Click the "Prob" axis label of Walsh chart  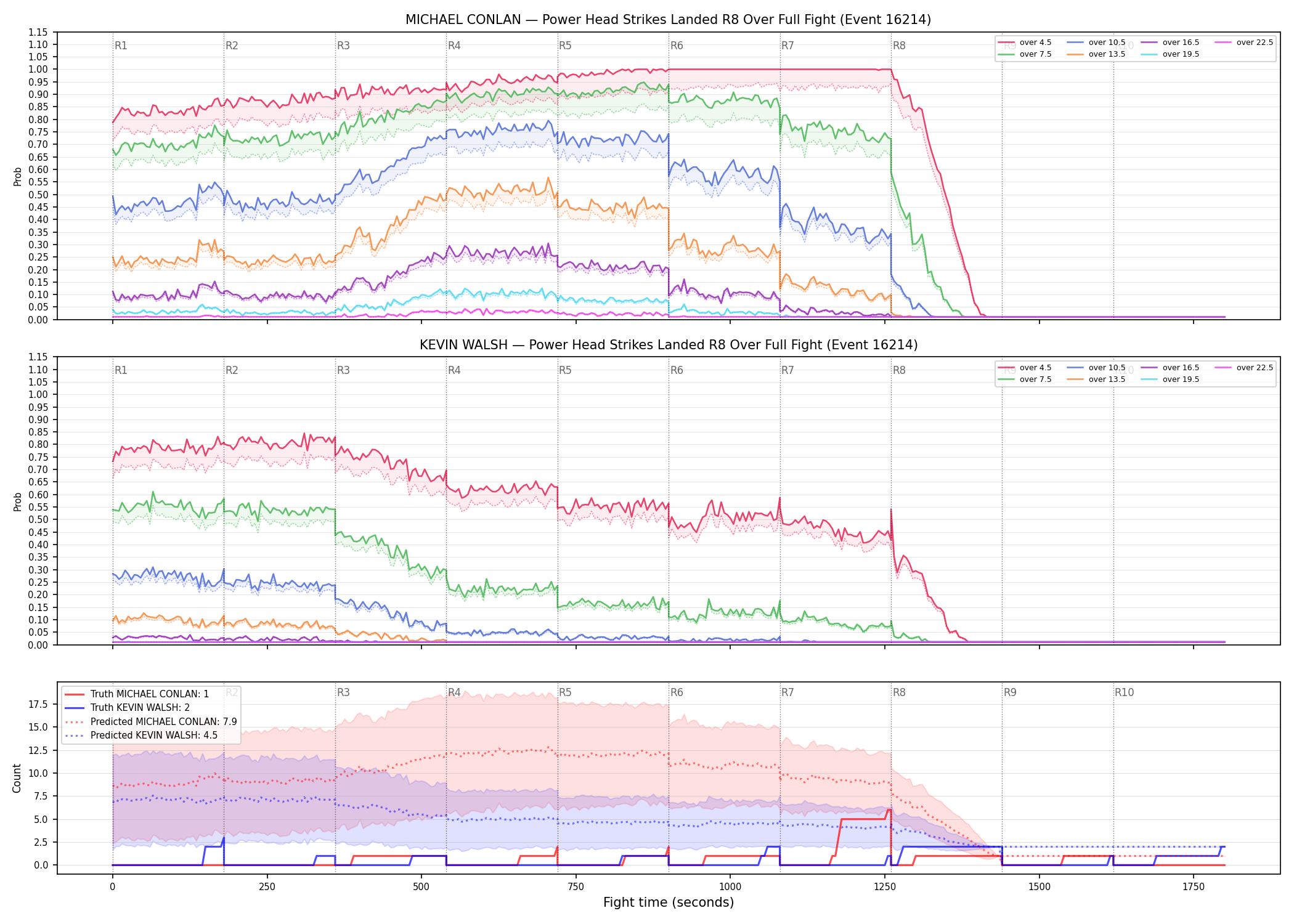18,501
